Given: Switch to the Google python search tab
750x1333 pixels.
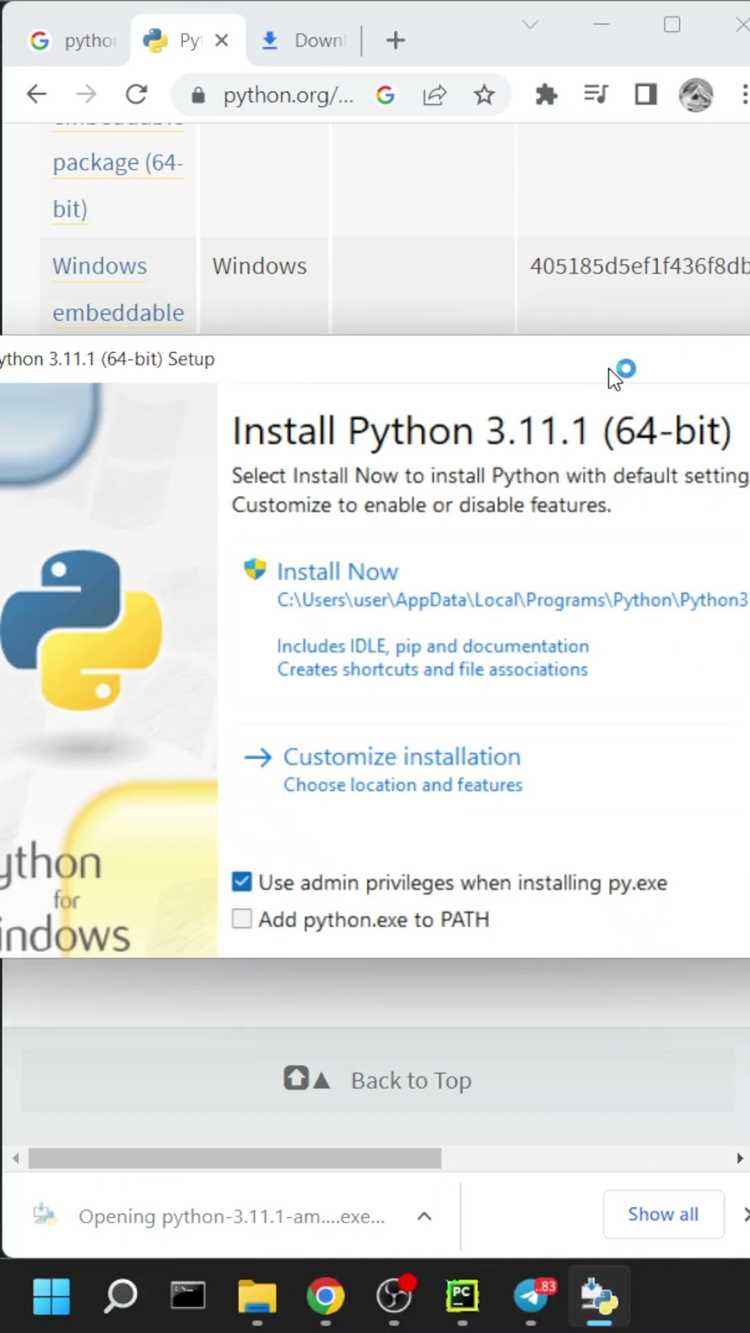Looking at the screenshot, I should tap(72, 40).
